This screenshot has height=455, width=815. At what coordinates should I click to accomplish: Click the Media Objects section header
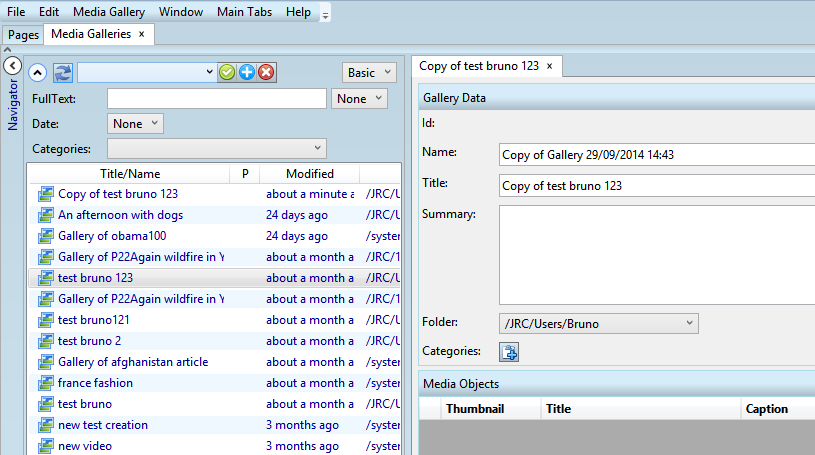click(x=617, y=384)
